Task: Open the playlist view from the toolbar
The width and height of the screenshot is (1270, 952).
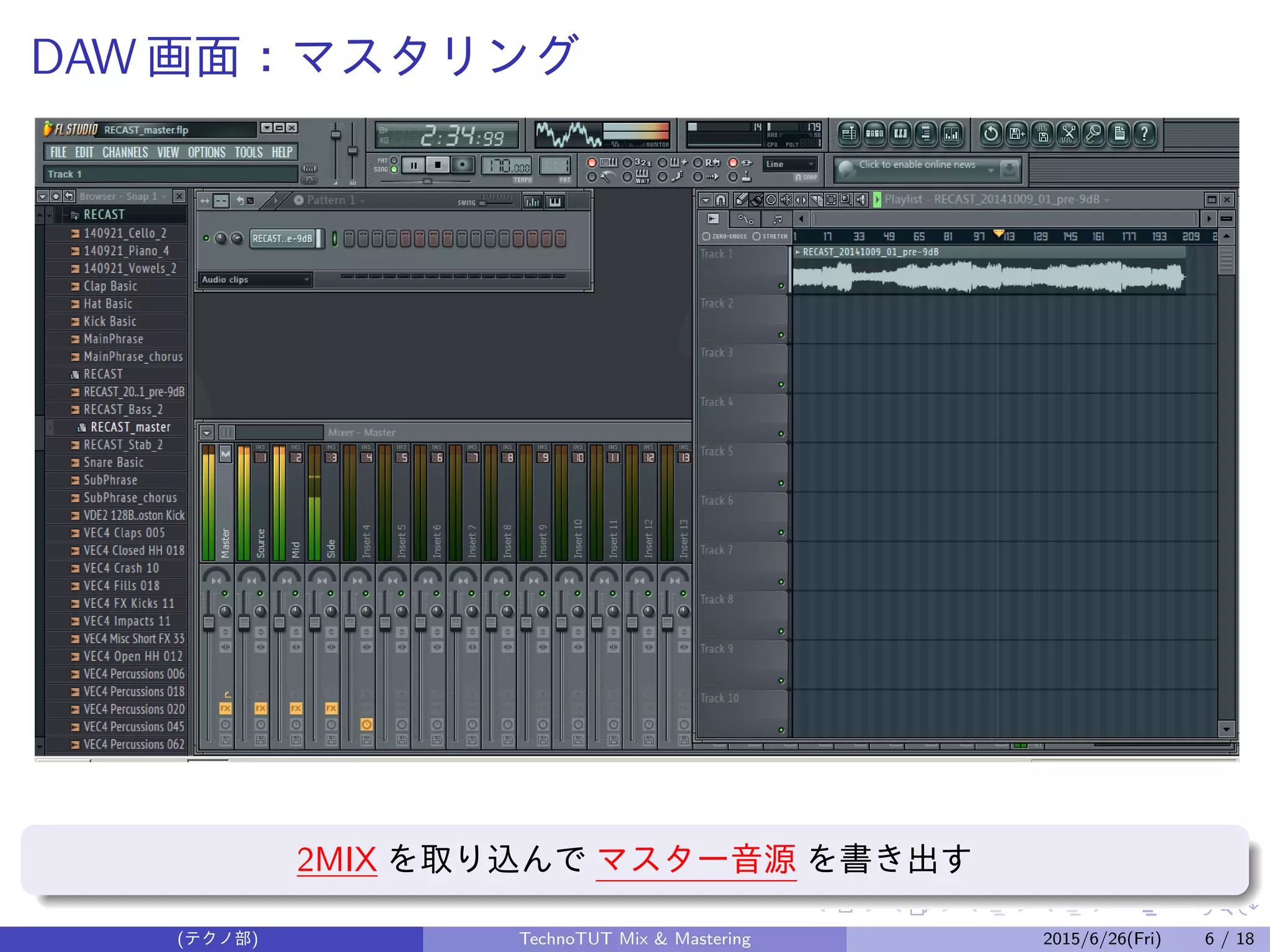Action: (849, 134)
